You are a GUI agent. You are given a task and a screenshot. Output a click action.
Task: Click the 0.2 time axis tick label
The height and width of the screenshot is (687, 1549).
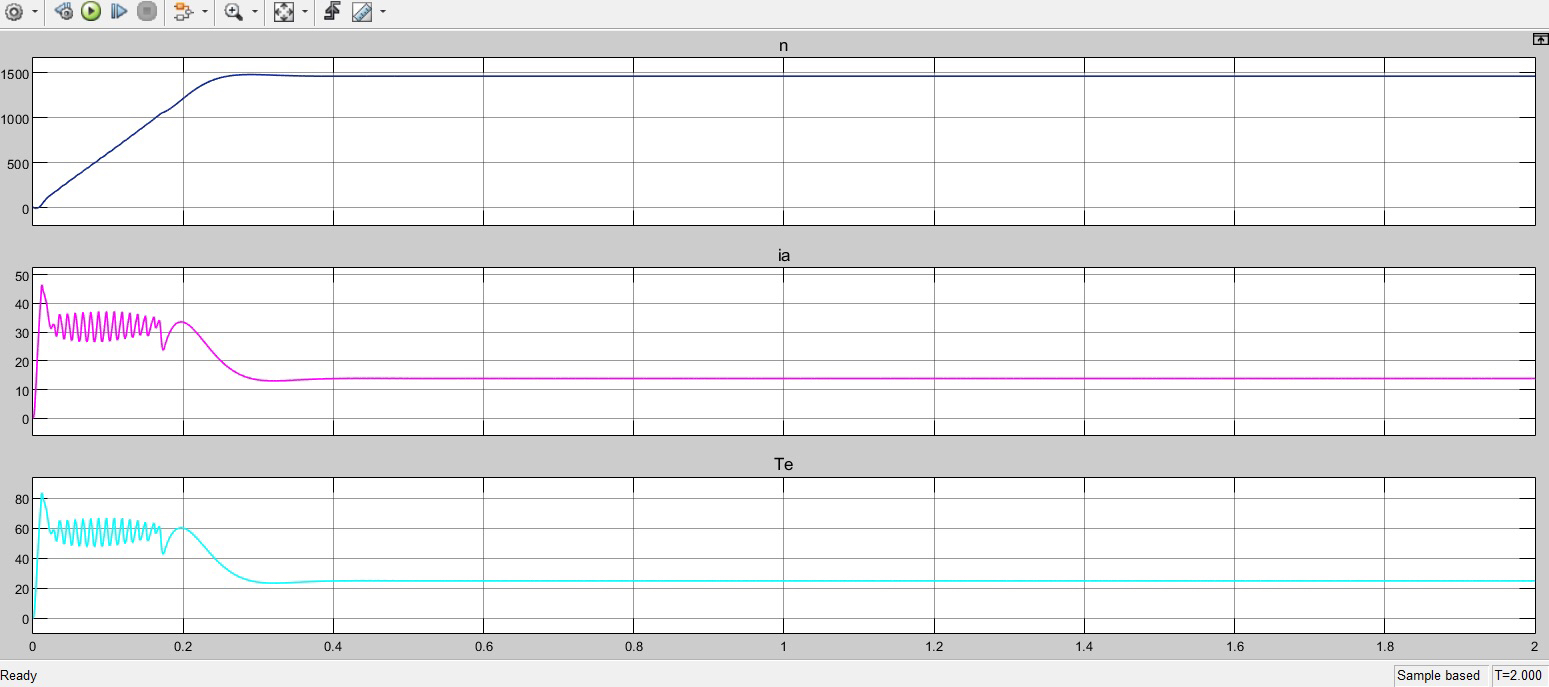pyautogui.click(x=183, y=647)
